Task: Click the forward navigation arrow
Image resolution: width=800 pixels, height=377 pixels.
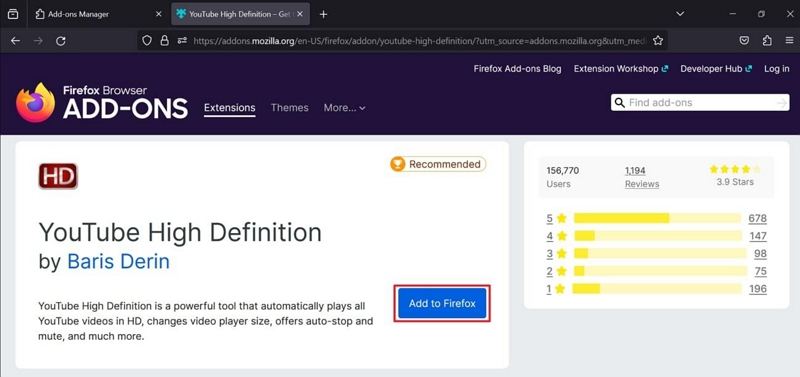Action: pyautogui.click(x=38, y=41)
